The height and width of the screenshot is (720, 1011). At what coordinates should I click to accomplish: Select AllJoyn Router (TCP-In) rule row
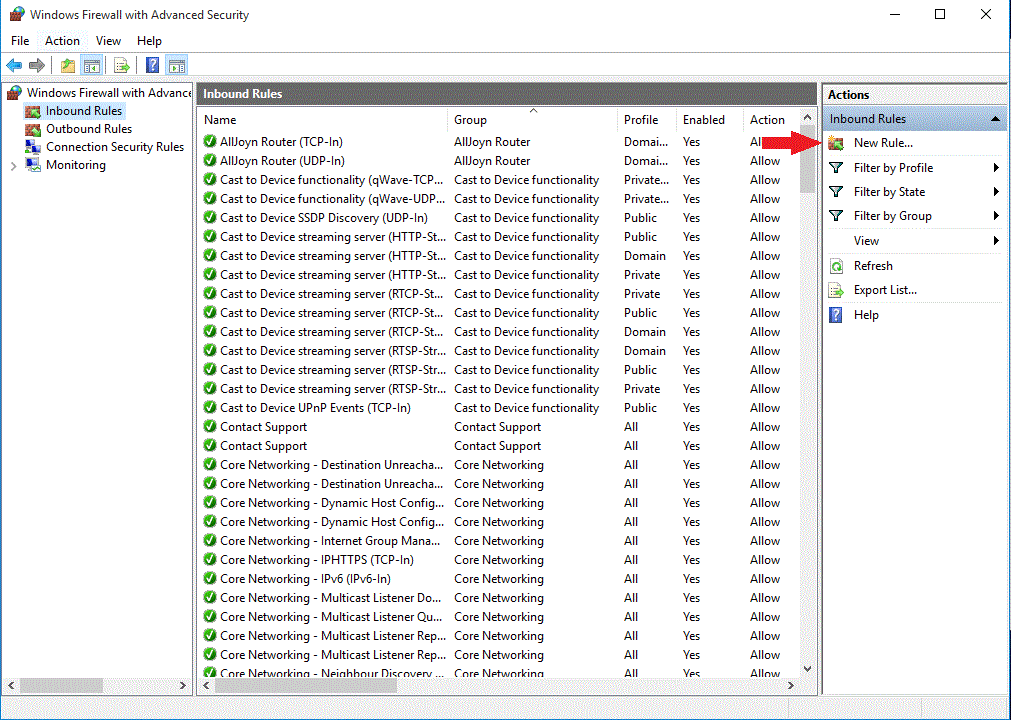pyautogui.click(x=277, y=142)
